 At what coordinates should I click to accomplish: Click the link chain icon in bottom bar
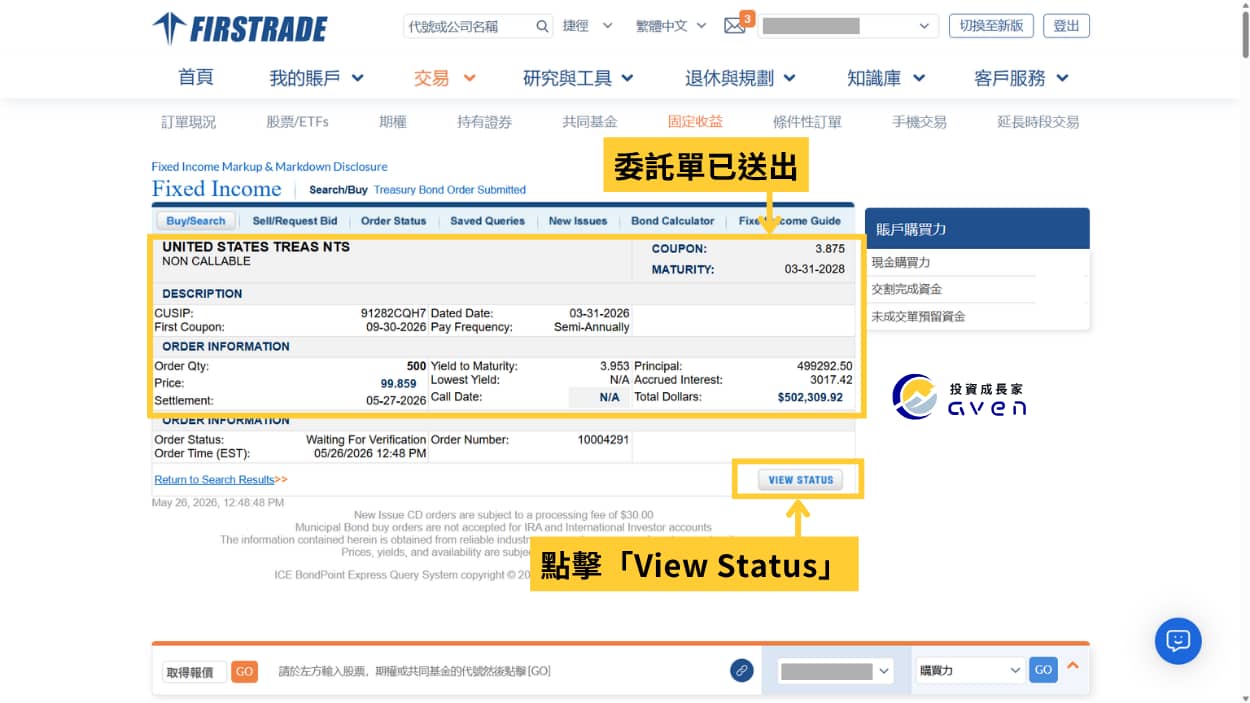741,670
